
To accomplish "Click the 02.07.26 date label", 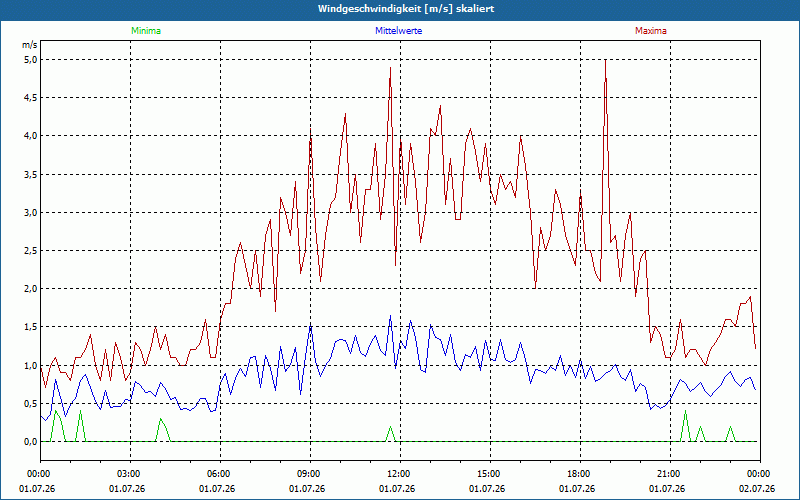I will (x=757, y=489).
